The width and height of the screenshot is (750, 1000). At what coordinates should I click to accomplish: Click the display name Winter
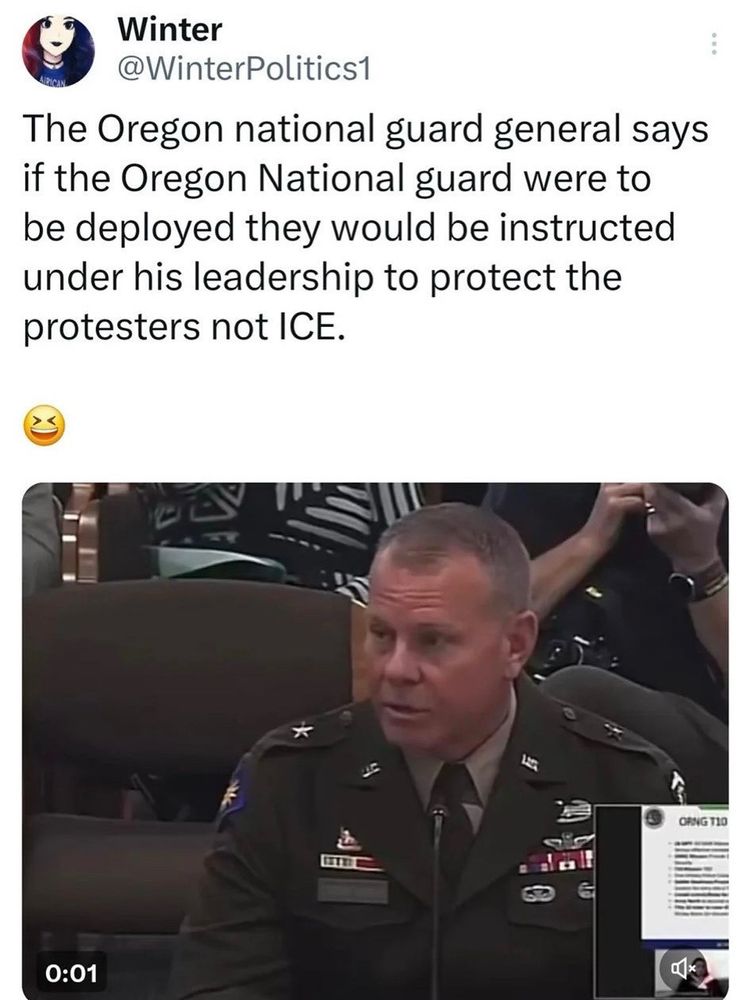[170, 29]
